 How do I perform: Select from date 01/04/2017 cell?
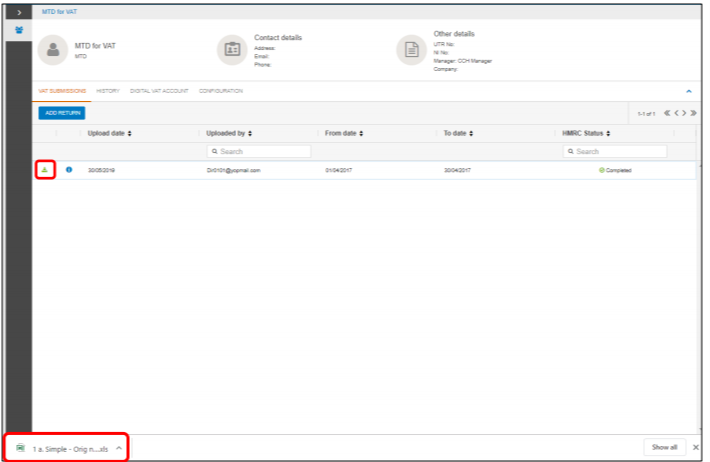tap(339, 170)
